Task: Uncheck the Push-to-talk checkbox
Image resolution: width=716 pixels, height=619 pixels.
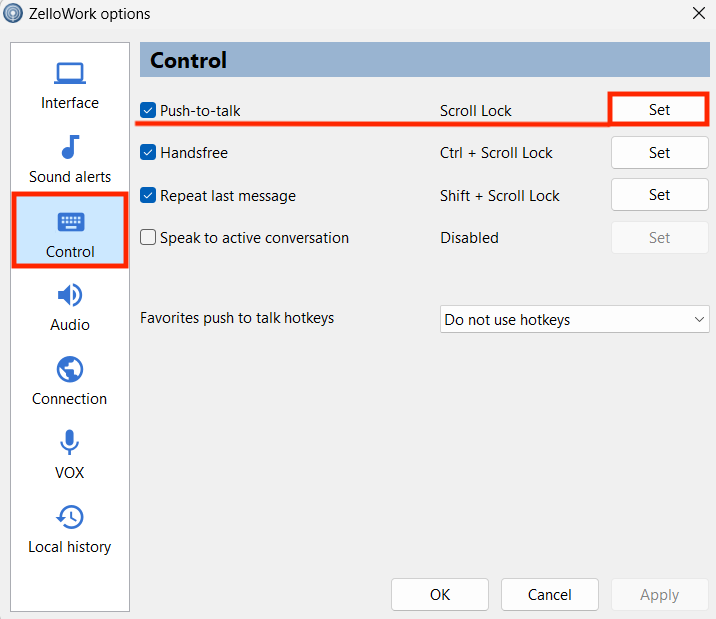Action: [x=148, y=110]
